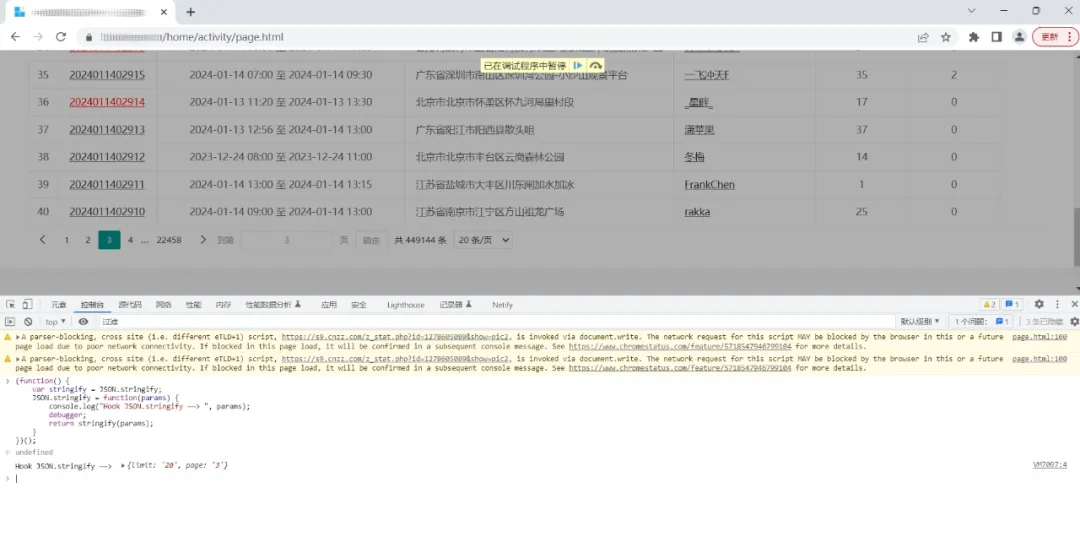
Task: Open the 20 条/页 page size dropdown
Action: [x=483, y=240]
